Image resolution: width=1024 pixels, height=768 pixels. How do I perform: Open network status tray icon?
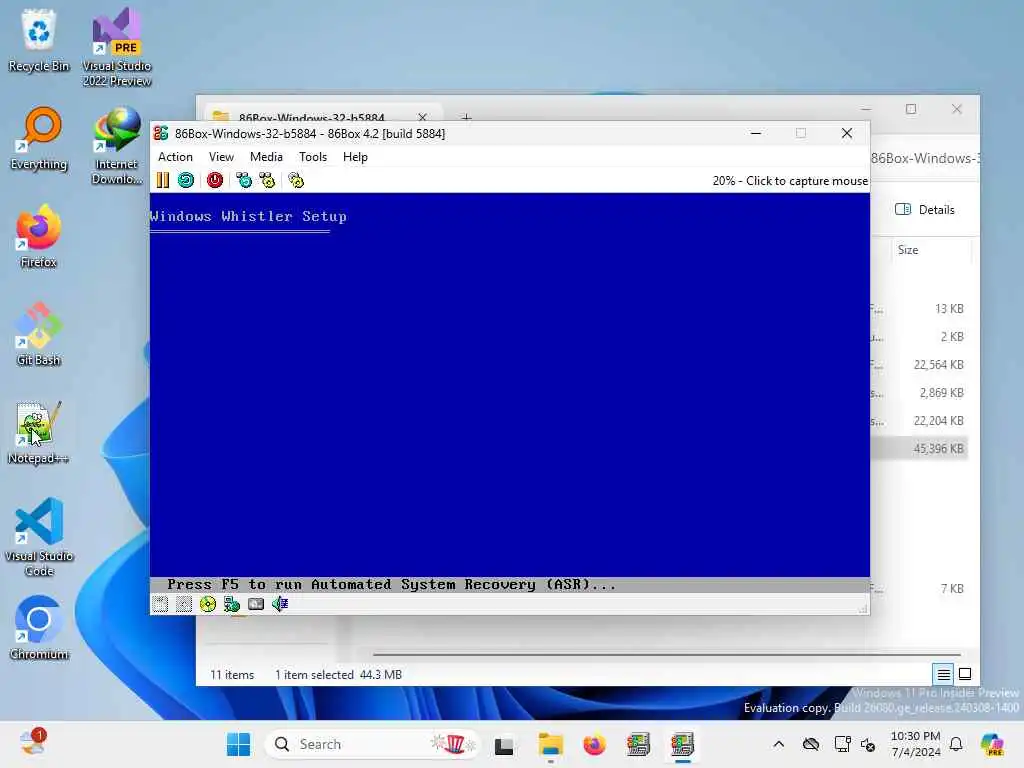click(x=842, y=744)
